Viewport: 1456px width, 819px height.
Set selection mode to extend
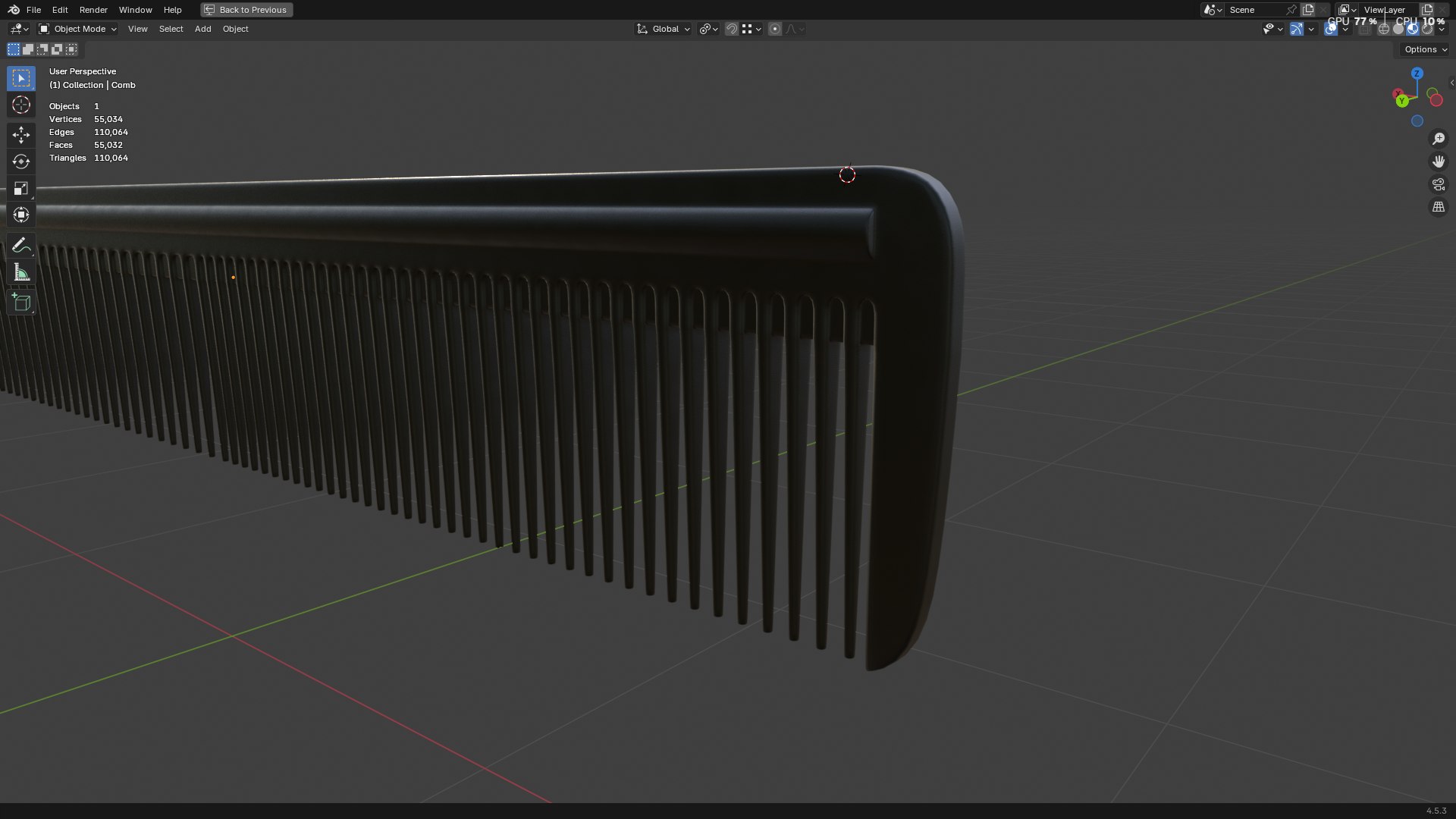[28, 49]
